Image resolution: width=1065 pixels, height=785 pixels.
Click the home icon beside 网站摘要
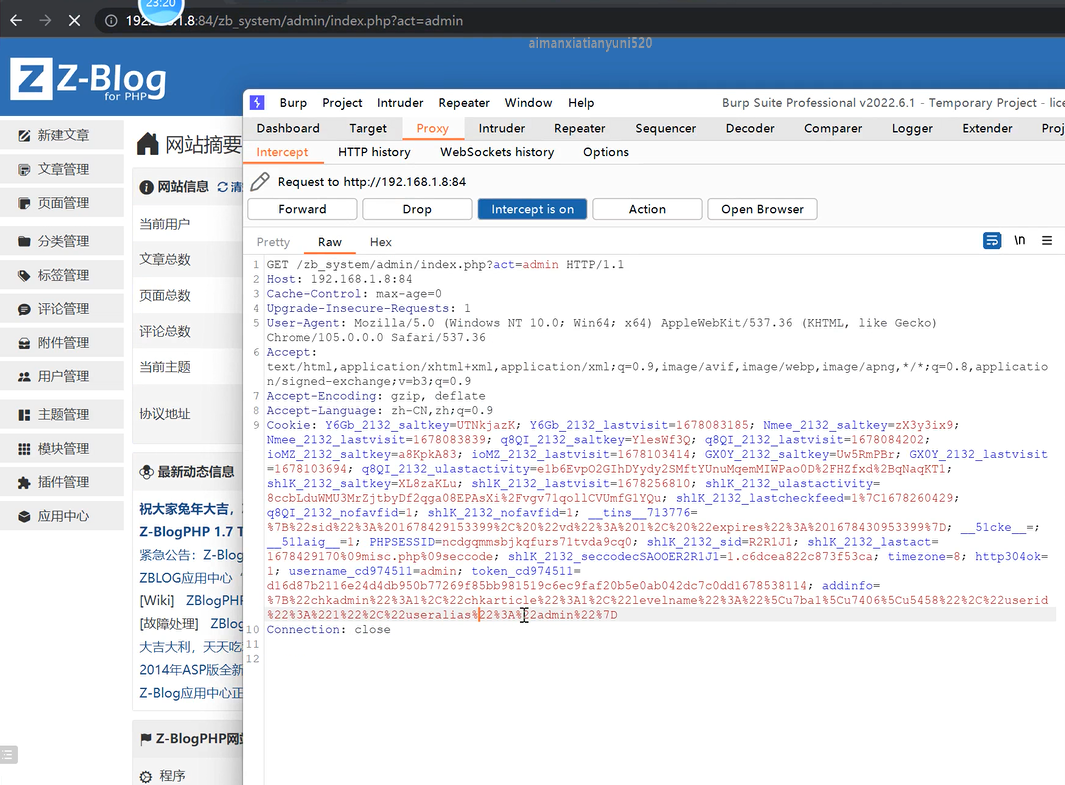[147, 144]
